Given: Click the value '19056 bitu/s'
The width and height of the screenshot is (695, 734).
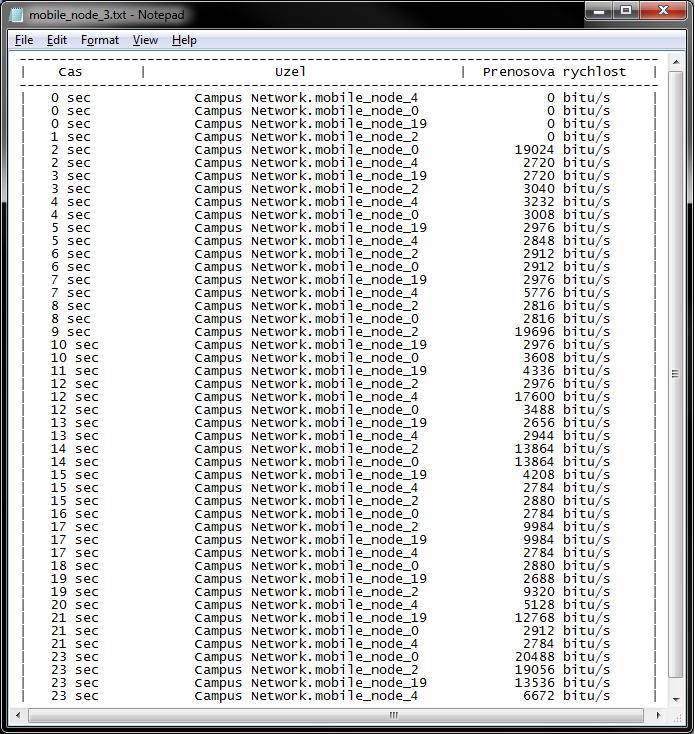Looking at the screenshot, I should [x=562, y=670].
